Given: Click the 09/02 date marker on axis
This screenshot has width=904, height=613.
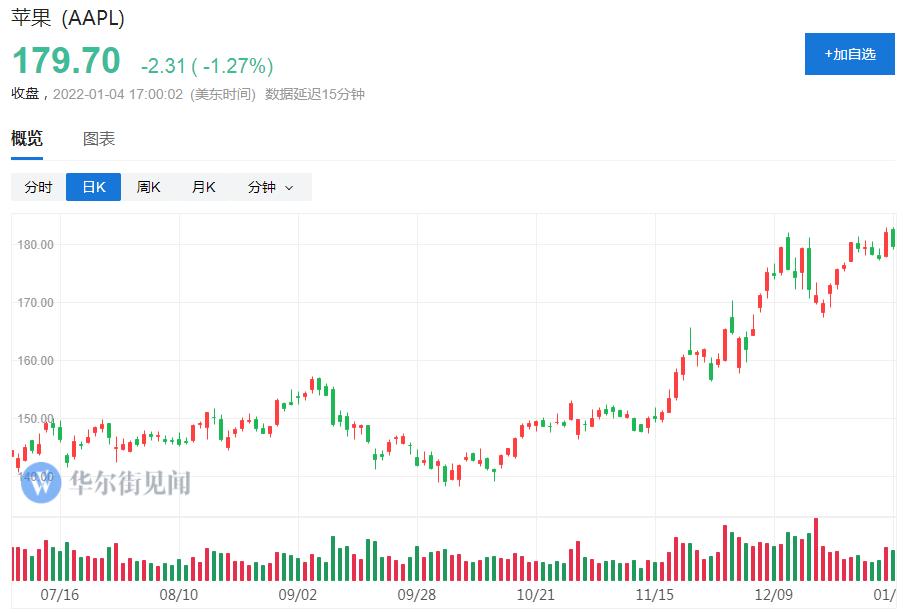Looking at the screenshot, I should point(298,595).
